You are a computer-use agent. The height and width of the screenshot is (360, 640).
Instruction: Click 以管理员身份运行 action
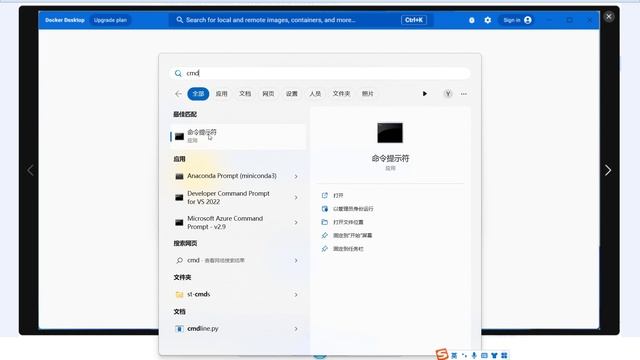coord(353,209)
